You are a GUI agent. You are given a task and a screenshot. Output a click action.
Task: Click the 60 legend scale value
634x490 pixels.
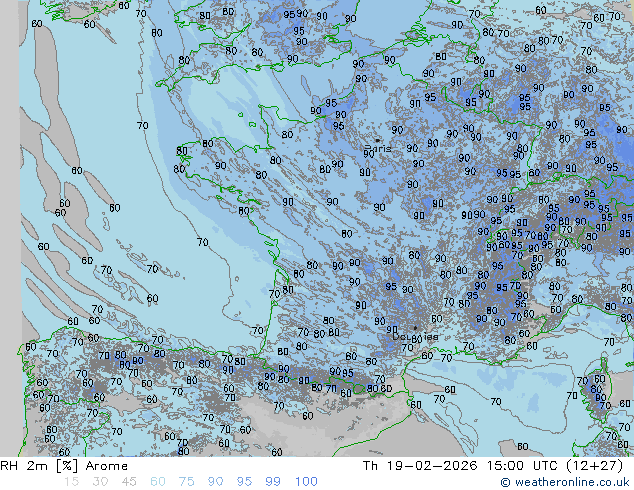point(157,482)
